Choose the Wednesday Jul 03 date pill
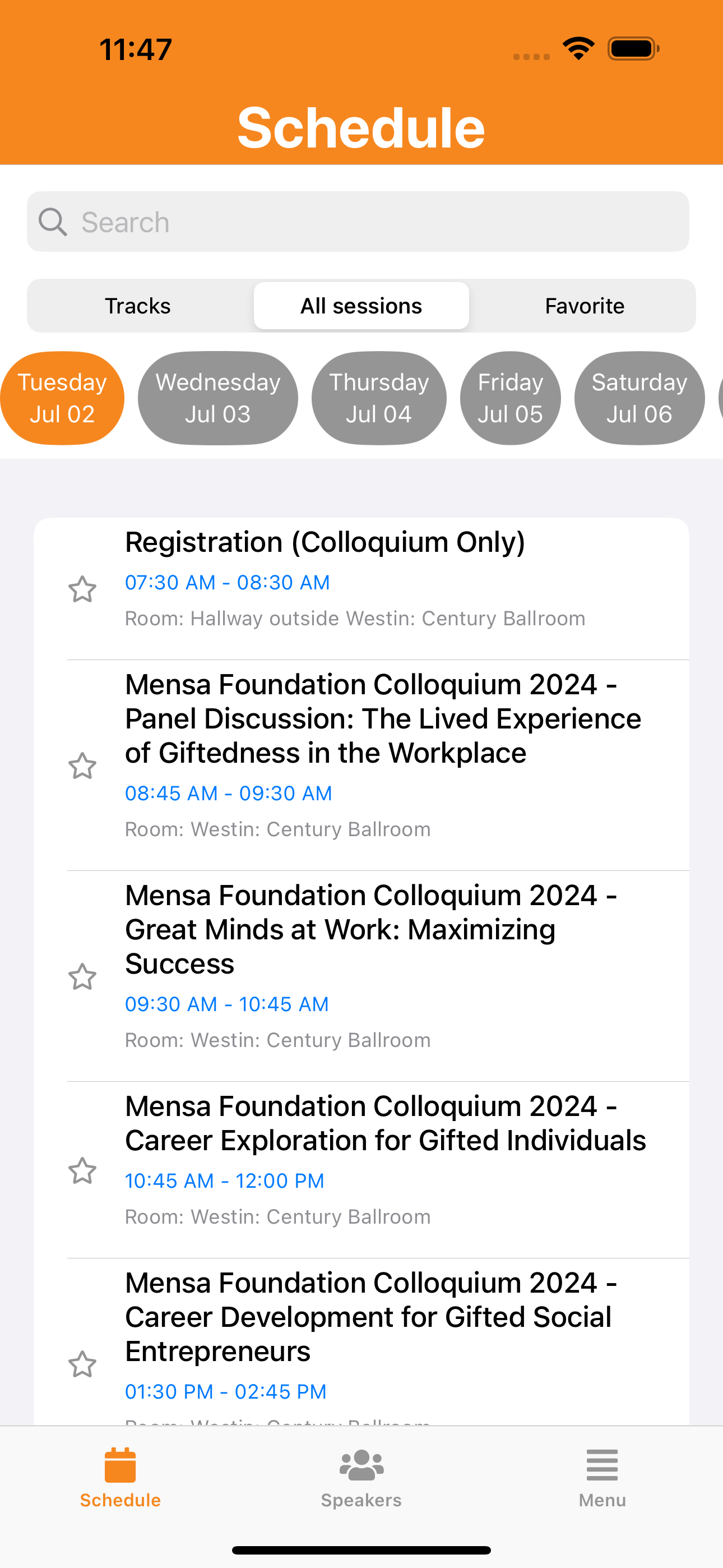The width and height of the screenshot is (723, 1568). 218,398
